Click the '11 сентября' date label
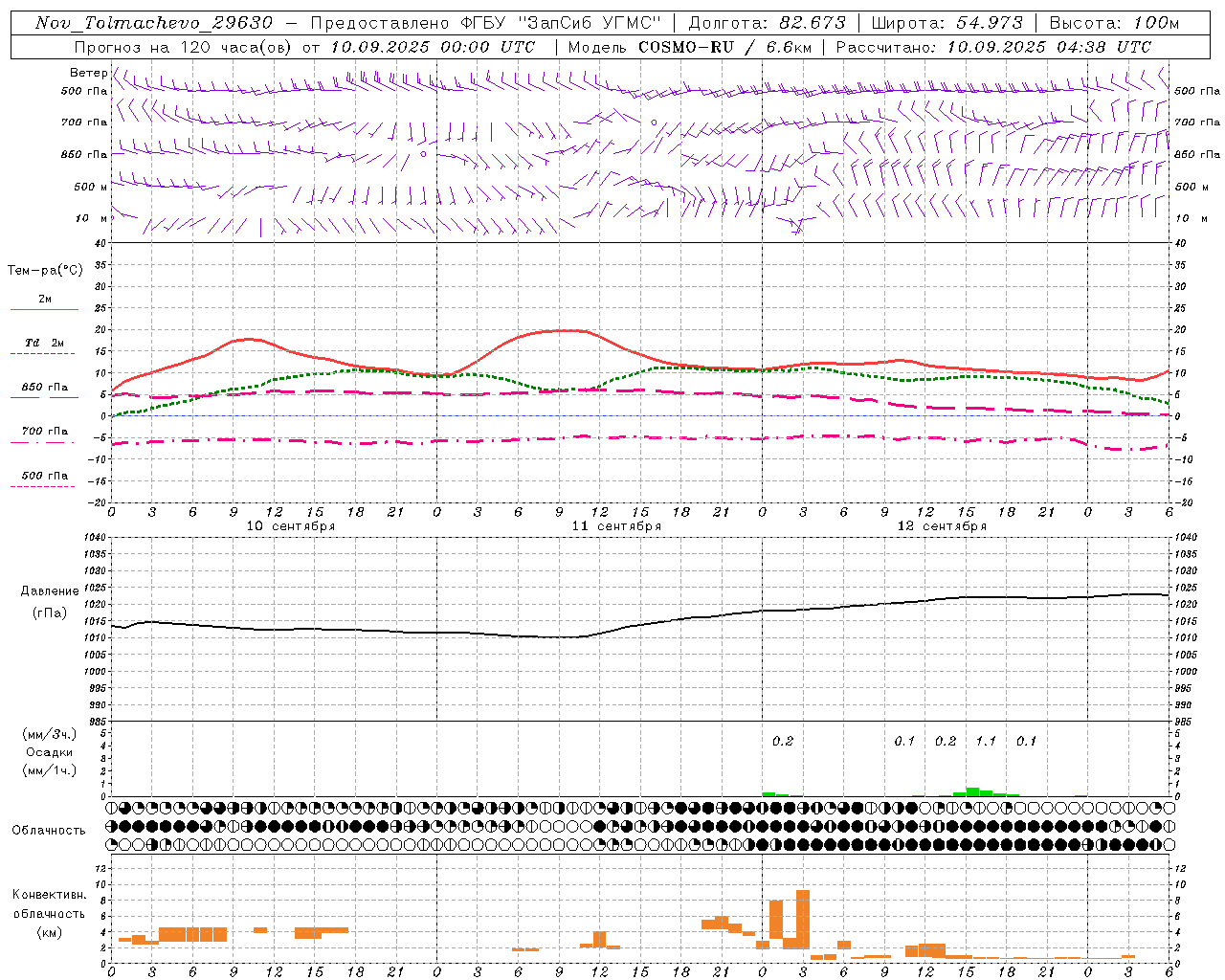 click(x=616, y=526)
